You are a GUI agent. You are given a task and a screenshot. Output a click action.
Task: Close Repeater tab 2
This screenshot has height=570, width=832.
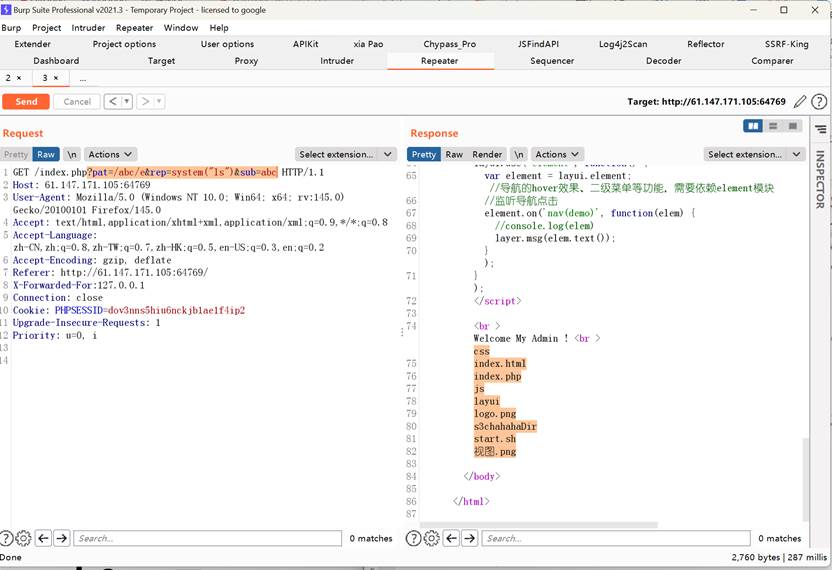point(19,78)
